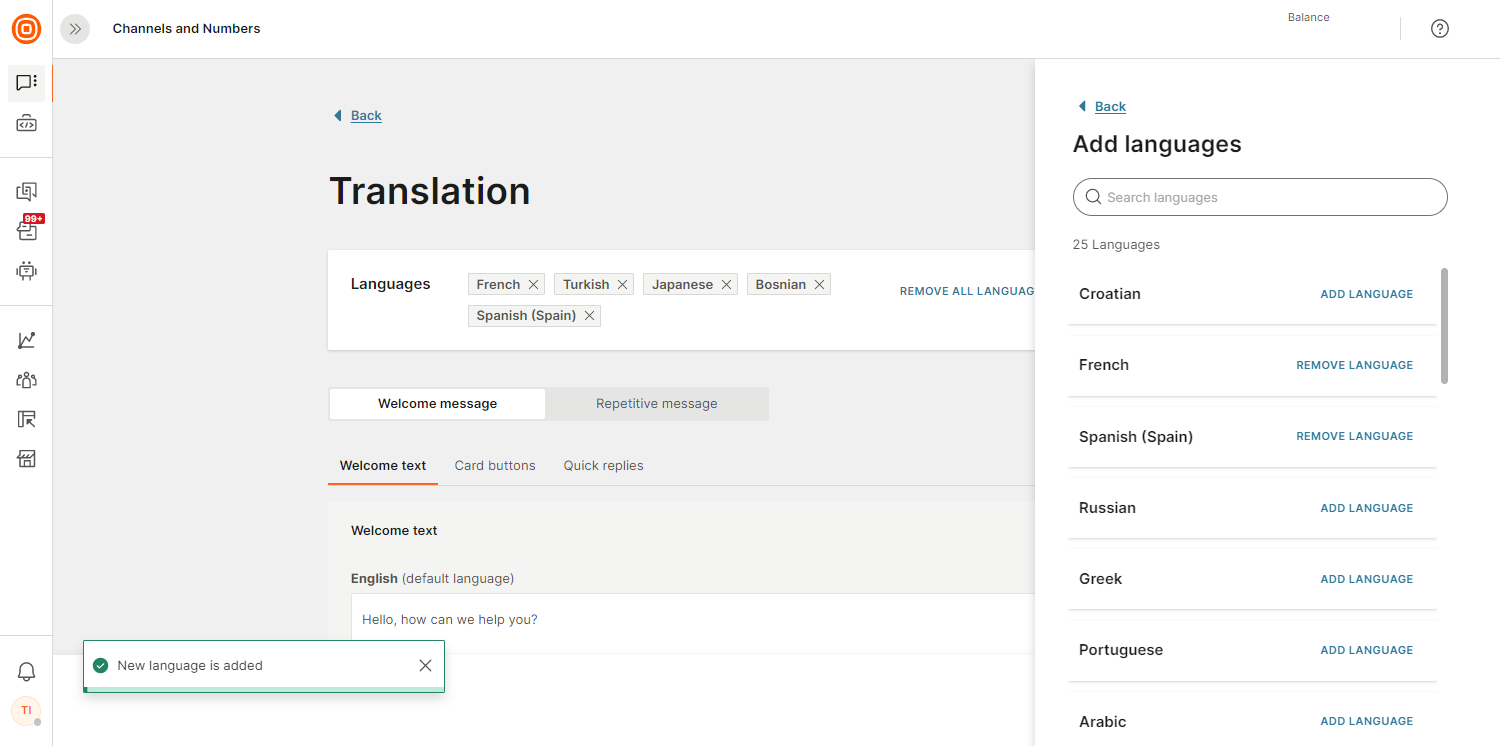Open the analytics chart icon in sidebar
This screenshot has width=1500, height=746.
pos(27,340)
